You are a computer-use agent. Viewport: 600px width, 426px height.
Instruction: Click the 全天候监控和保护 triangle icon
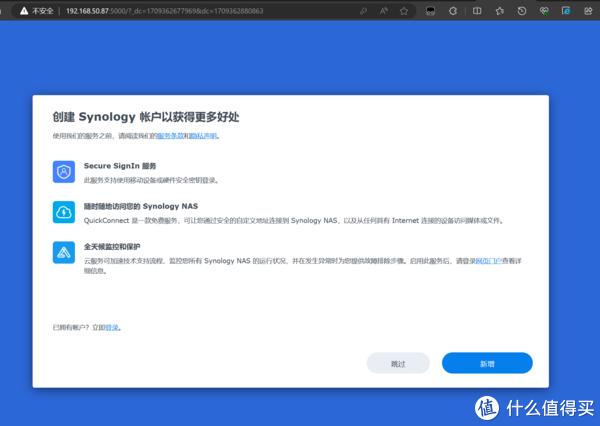click(64, 252)
